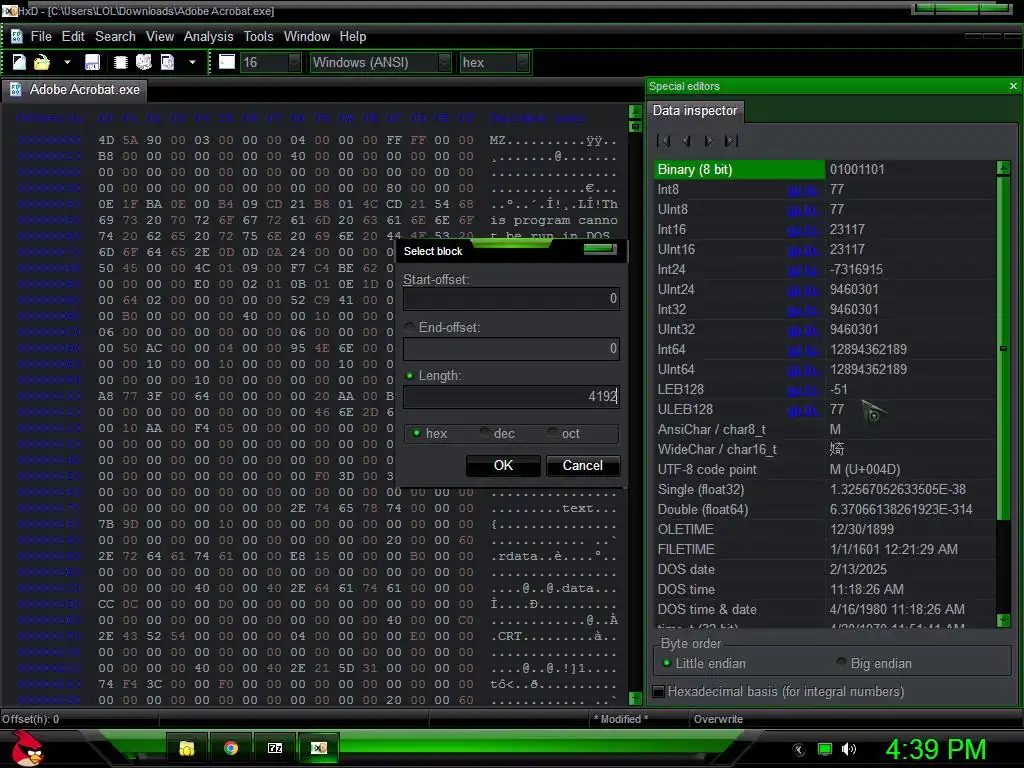Expand the recent files arrow beside Open
This screenshot has width=1024, height=768.
[67, 62]
